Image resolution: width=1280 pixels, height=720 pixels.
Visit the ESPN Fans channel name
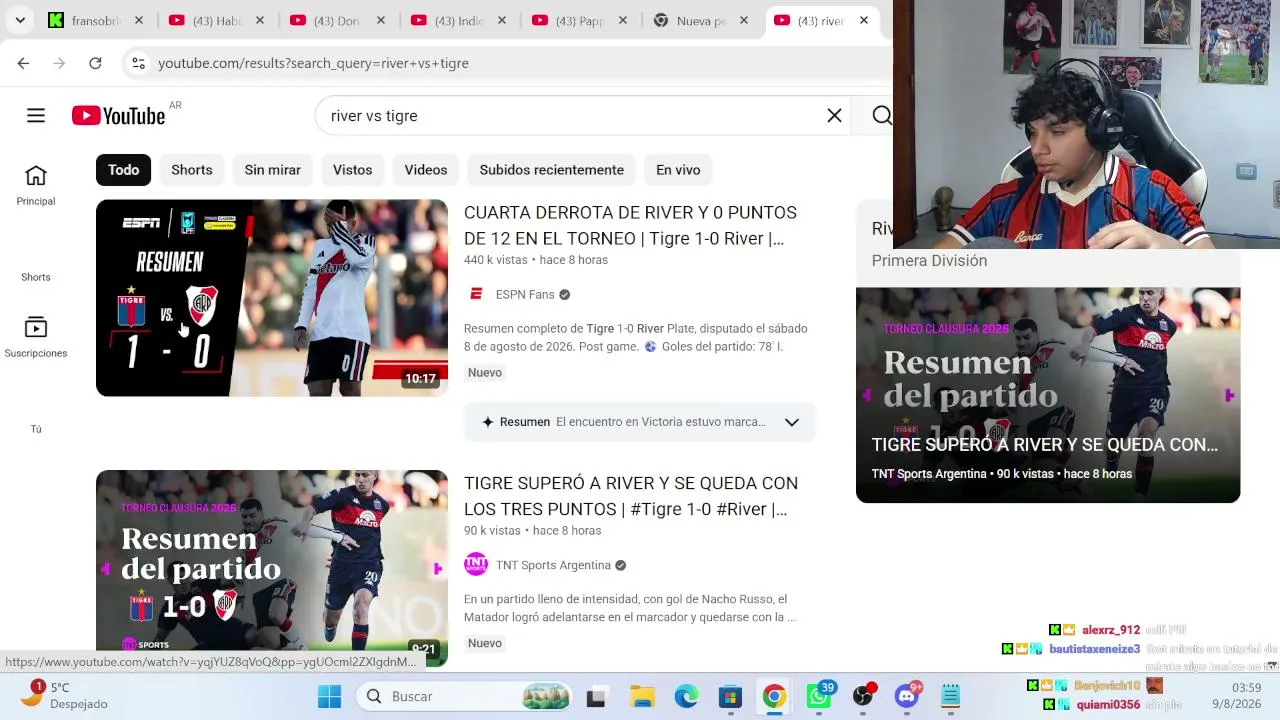[x=525, y=294]
